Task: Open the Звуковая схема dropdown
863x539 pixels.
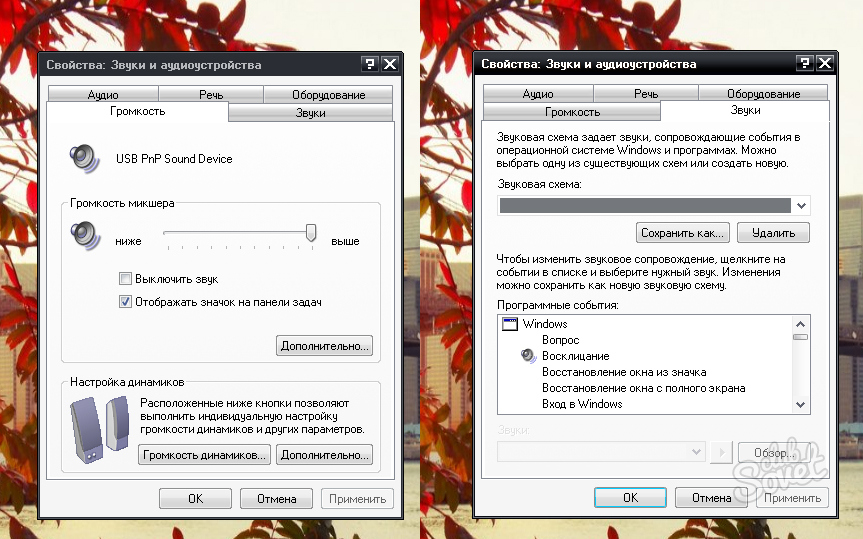Action: tap(801, 205)
